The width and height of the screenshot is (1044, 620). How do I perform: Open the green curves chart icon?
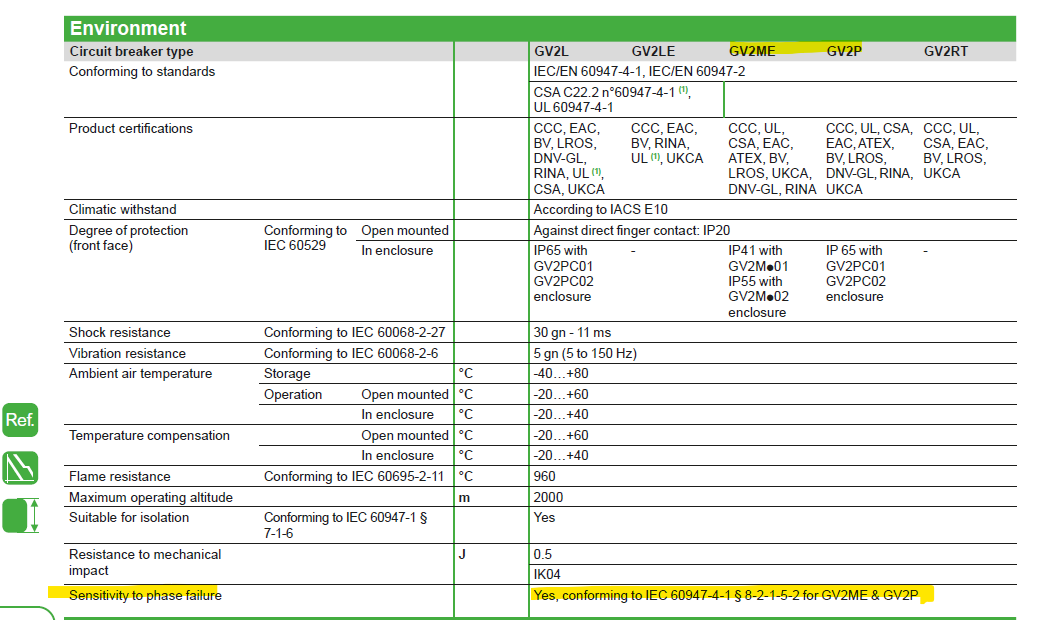20,467
